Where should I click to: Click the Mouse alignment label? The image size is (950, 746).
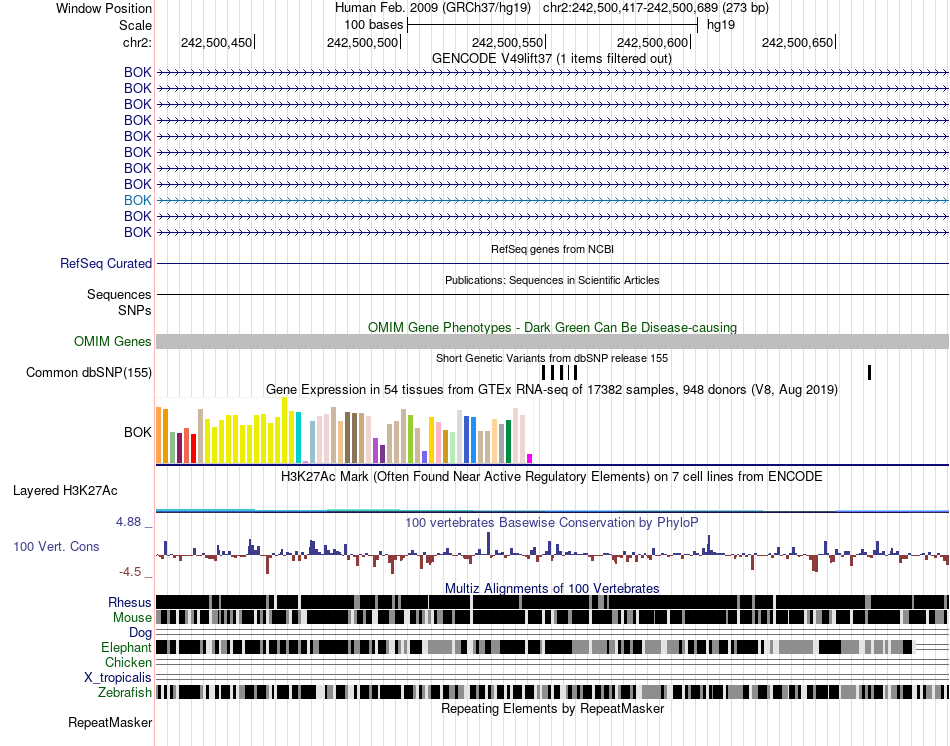click(x=132, y=618)
